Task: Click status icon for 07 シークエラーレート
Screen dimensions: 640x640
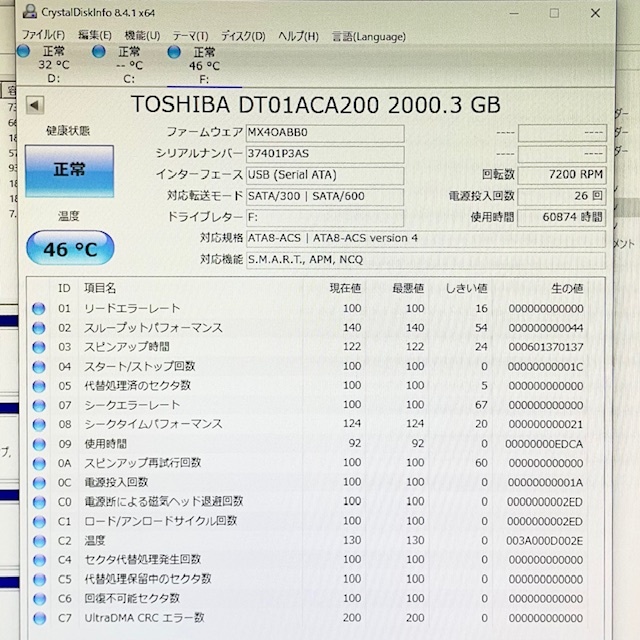Action: tap(39, 405)
